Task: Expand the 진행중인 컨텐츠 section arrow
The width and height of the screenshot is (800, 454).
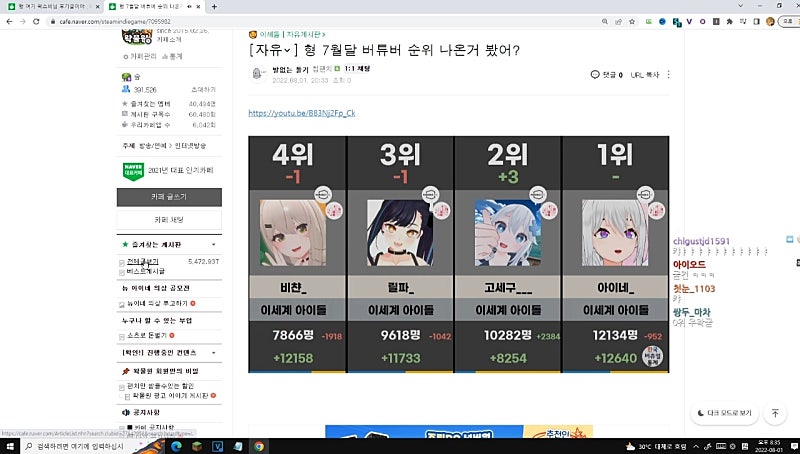Action: [x=213, y=352]
